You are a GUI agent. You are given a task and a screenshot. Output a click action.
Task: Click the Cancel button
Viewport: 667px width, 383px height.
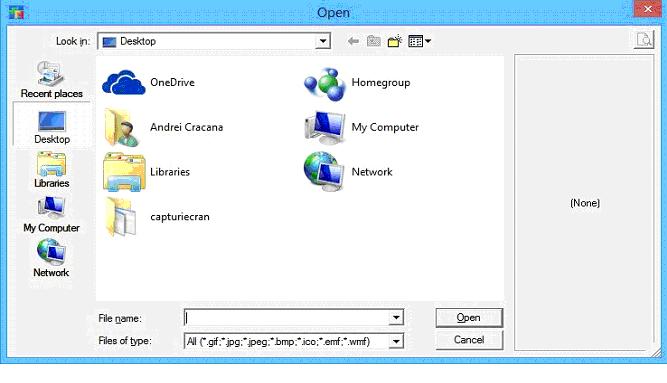coord(469,340)
